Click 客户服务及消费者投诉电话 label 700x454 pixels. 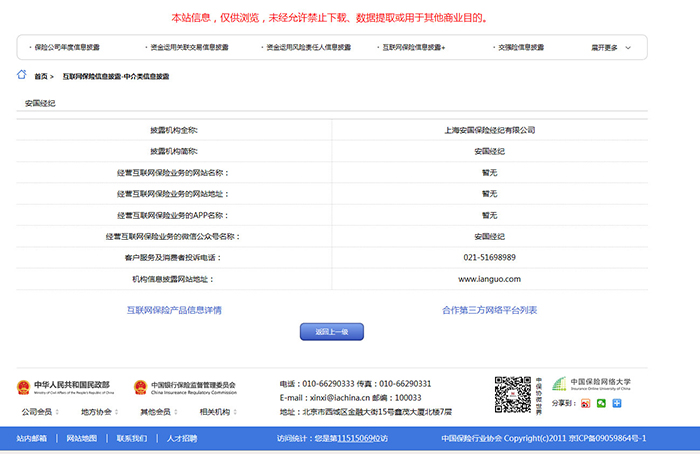173,258
